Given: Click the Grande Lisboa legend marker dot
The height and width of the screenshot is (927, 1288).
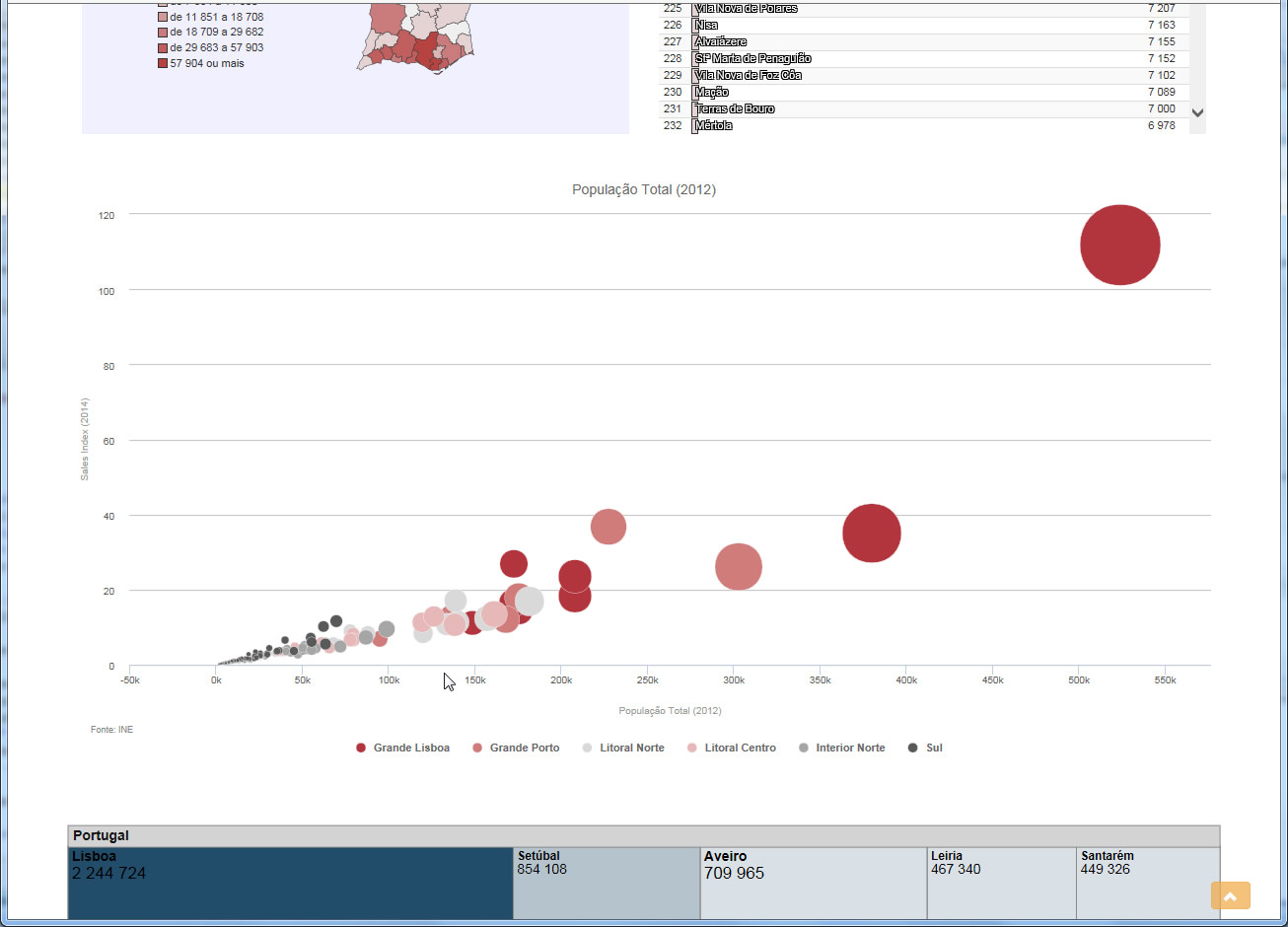Looking at the screenshot, I should pyautogui.click(x=361, y=749).
